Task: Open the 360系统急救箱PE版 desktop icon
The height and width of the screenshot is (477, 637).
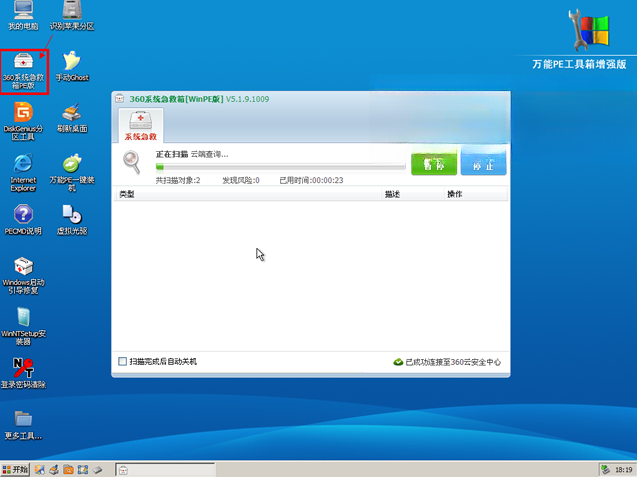Action: 24,72
